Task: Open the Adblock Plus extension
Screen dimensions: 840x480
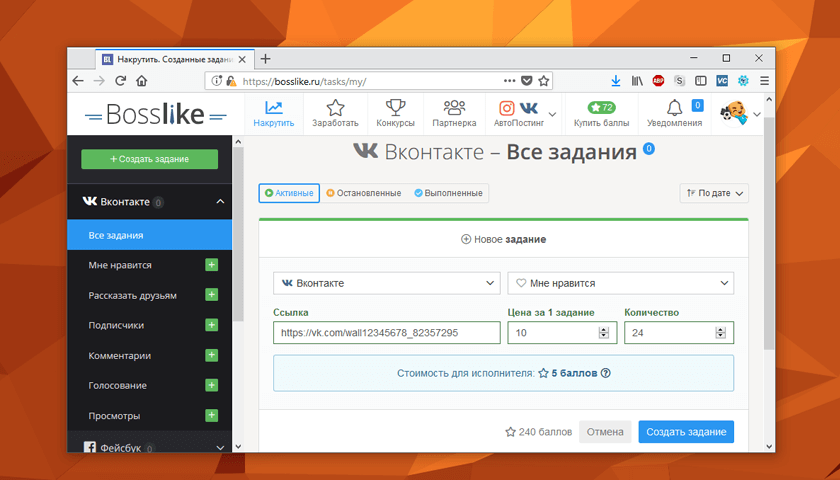Action: 658,81
